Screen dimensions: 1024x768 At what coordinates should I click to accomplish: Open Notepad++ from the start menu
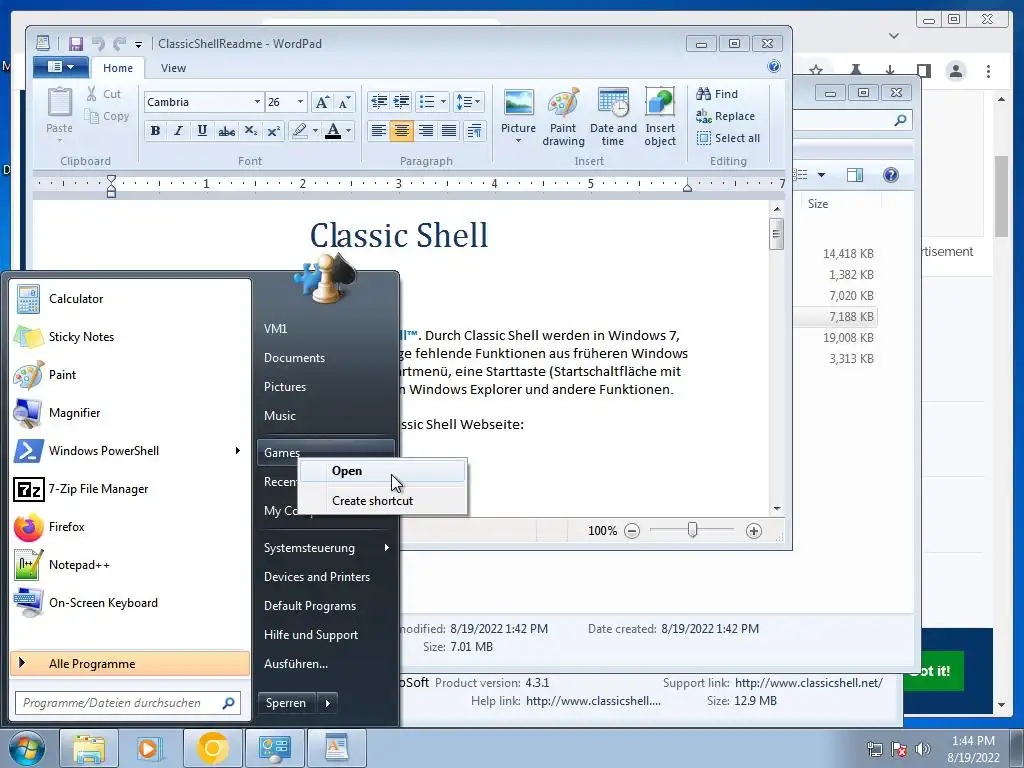point(133,564)
